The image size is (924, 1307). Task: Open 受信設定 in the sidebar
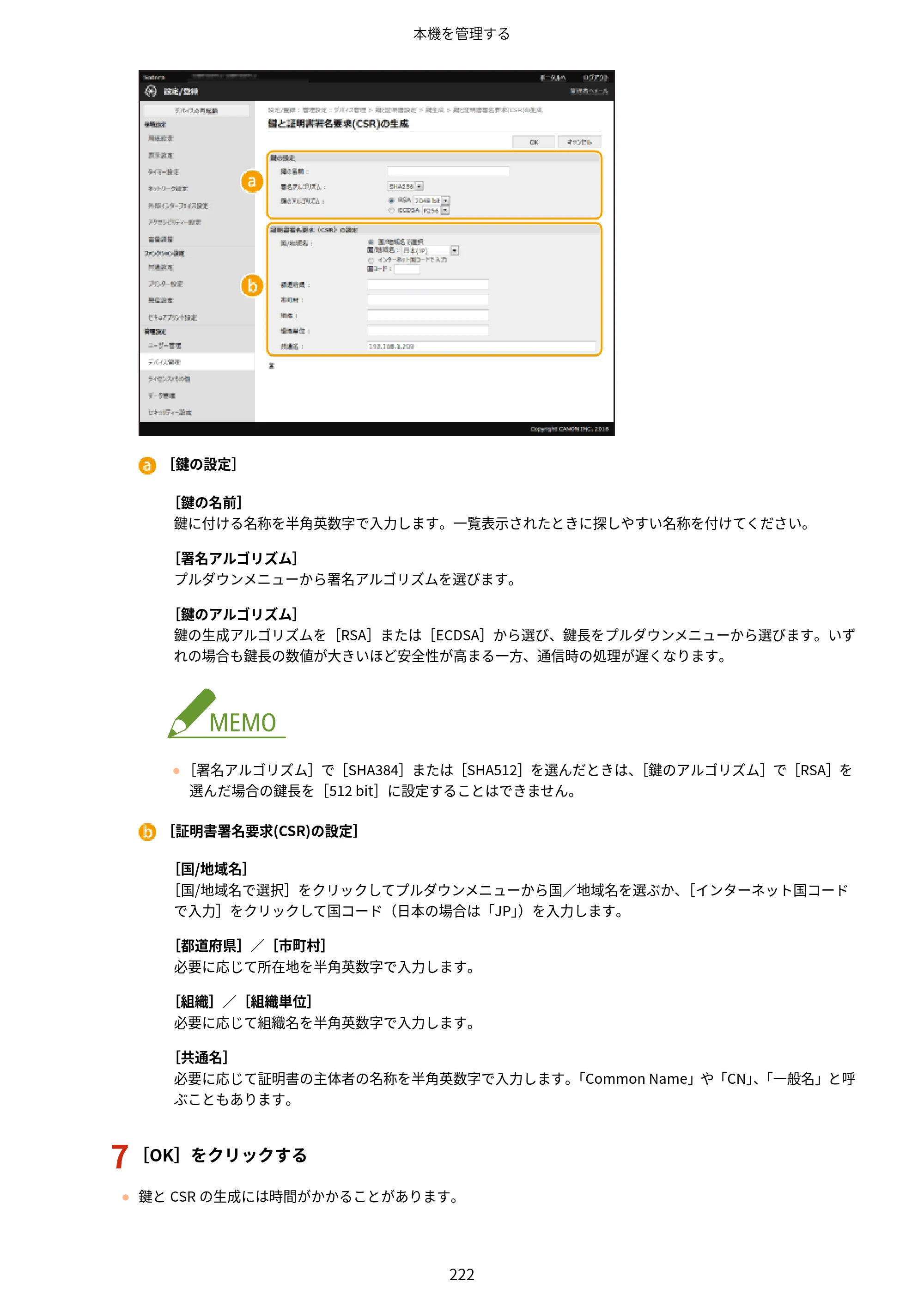click(x=161, y=301)
